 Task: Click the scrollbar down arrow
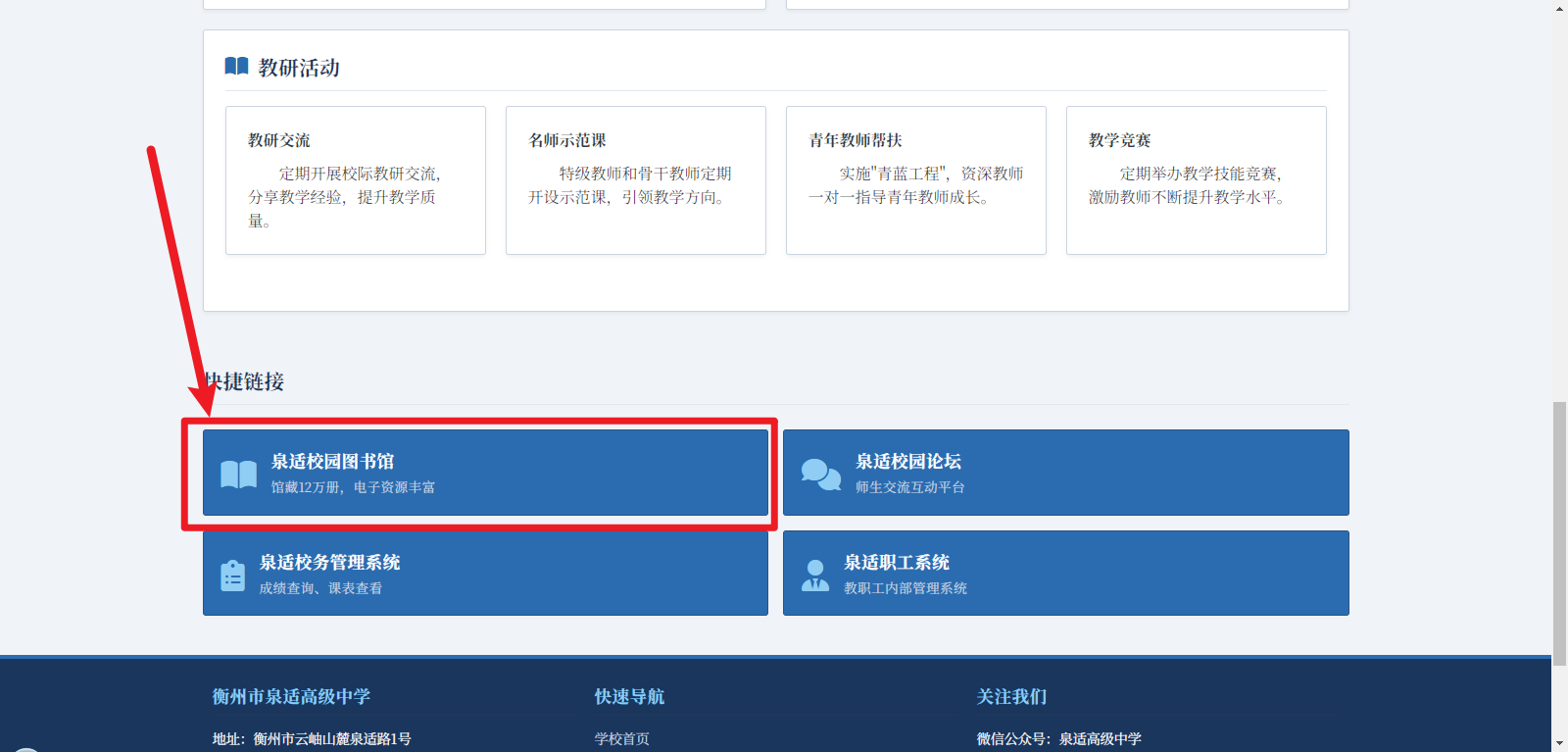[1559, 744]
